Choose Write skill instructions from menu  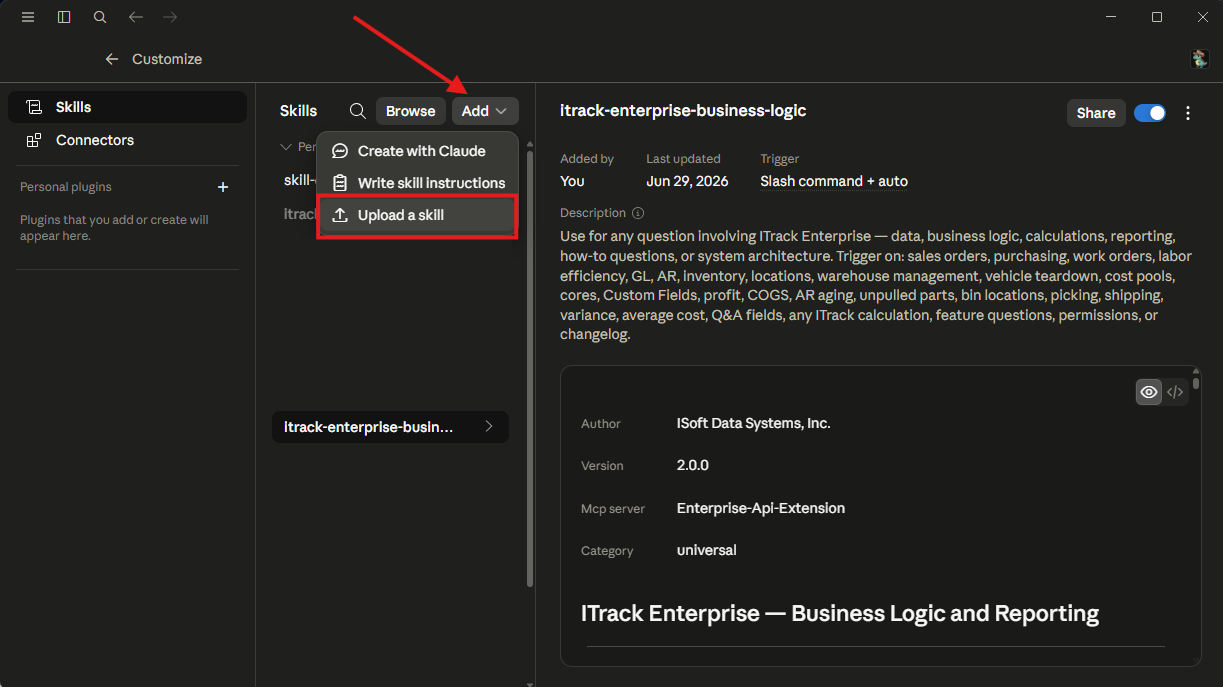(x=418, y=183)
